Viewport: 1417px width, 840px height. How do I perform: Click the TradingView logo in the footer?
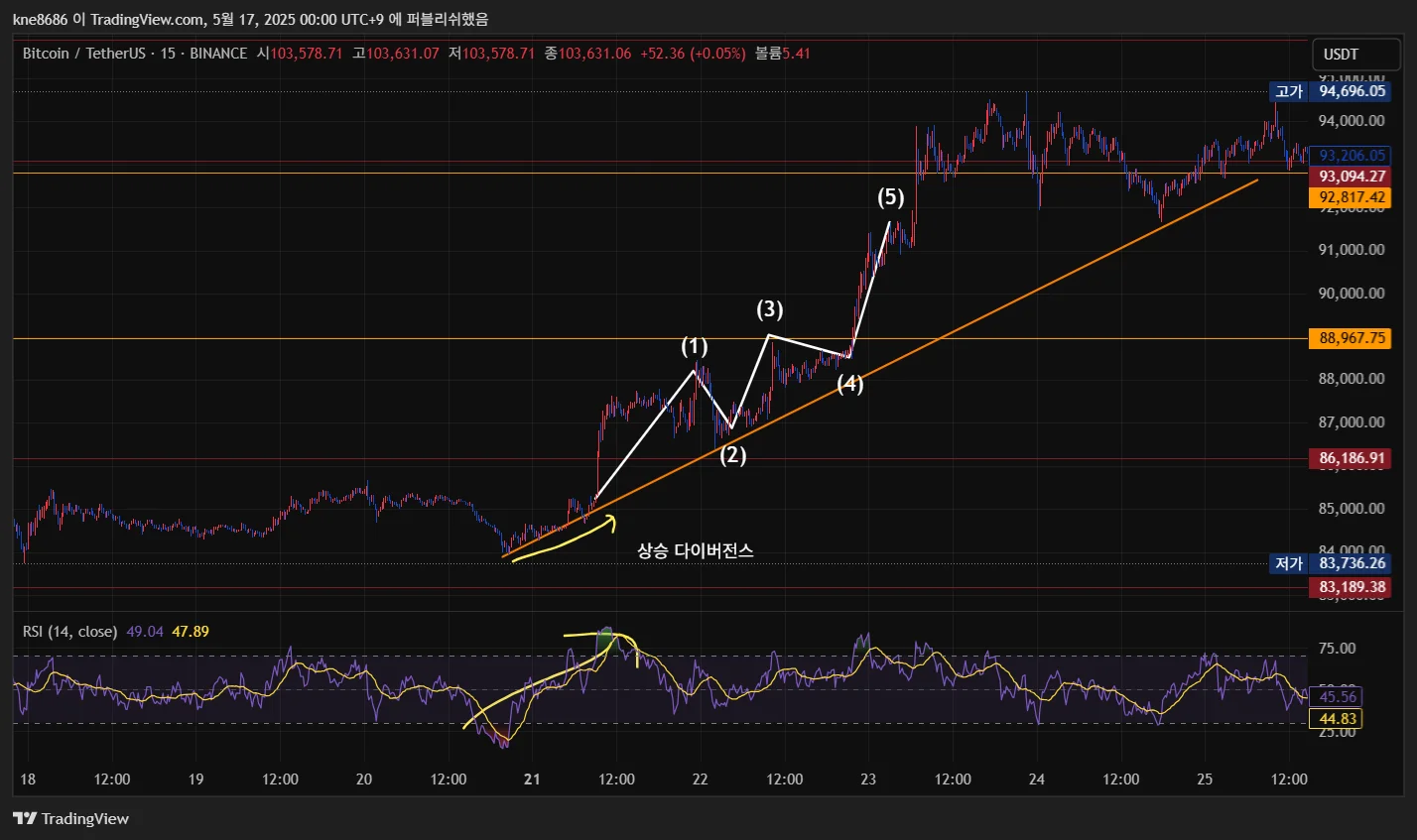(70, 819)
